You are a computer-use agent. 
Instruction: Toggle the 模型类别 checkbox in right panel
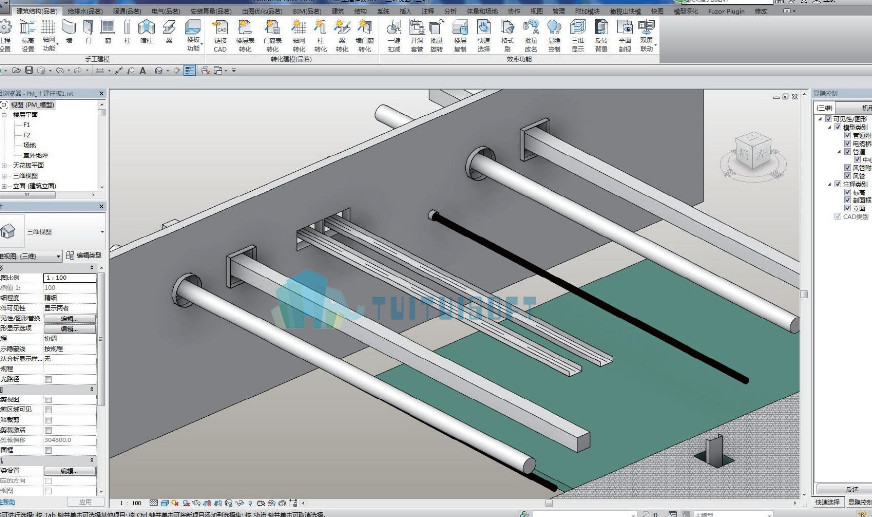(x=838, y=127)
